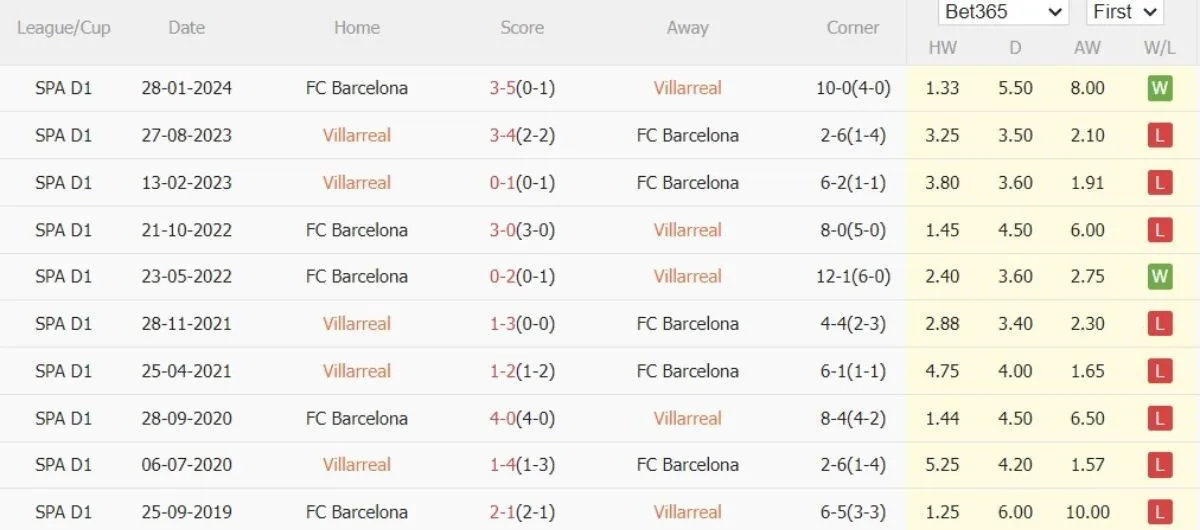Screen dimensions: 1200x530
Task: Click the HW odds column header
Action: click(942, 47)
